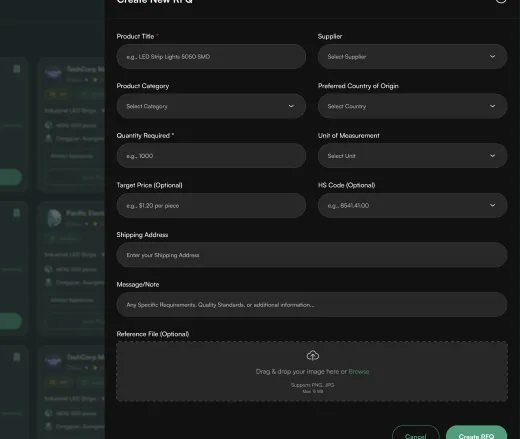Image resolution: width=520 pixels, height=439 pixels.
Task: Click the Unit of Measurement chevron arrow
Action: click(492, 156)
